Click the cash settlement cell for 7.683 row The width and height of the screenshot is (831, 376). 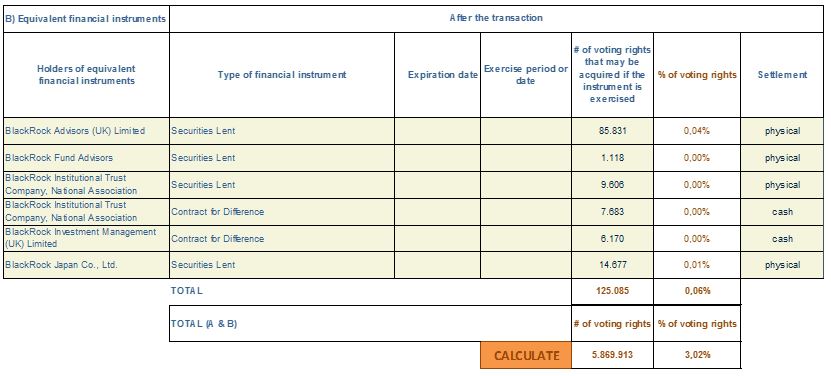coord(782,212)
